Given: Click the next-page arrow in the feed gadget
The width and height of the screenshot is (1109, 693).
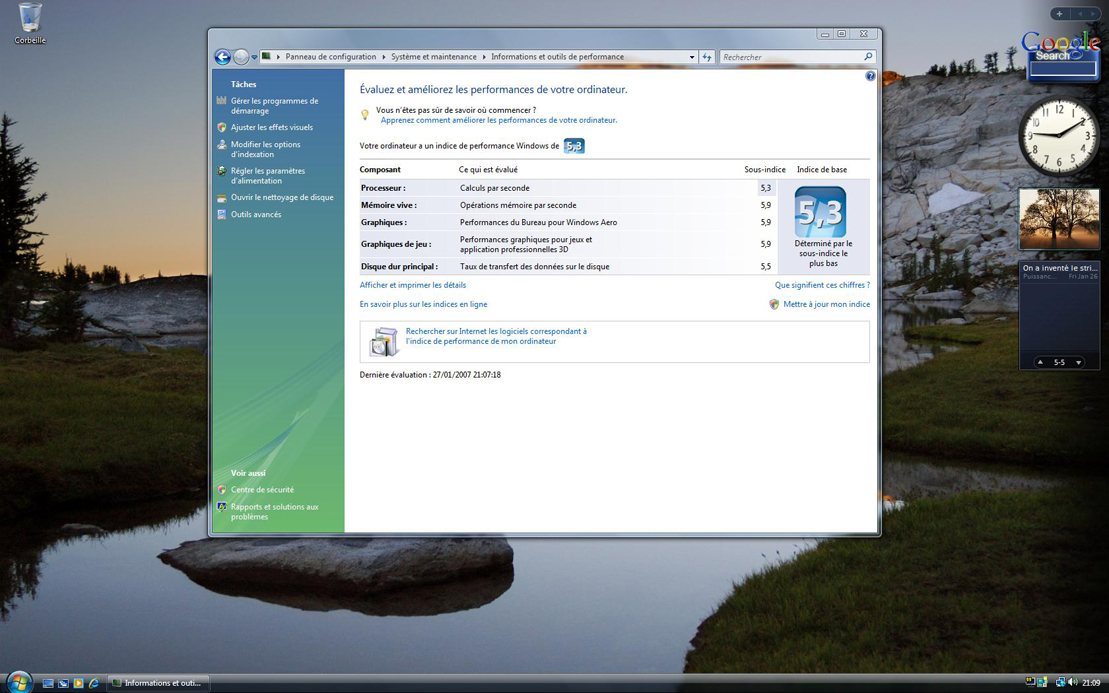Looking at the screenshot, I should 1078,362.
